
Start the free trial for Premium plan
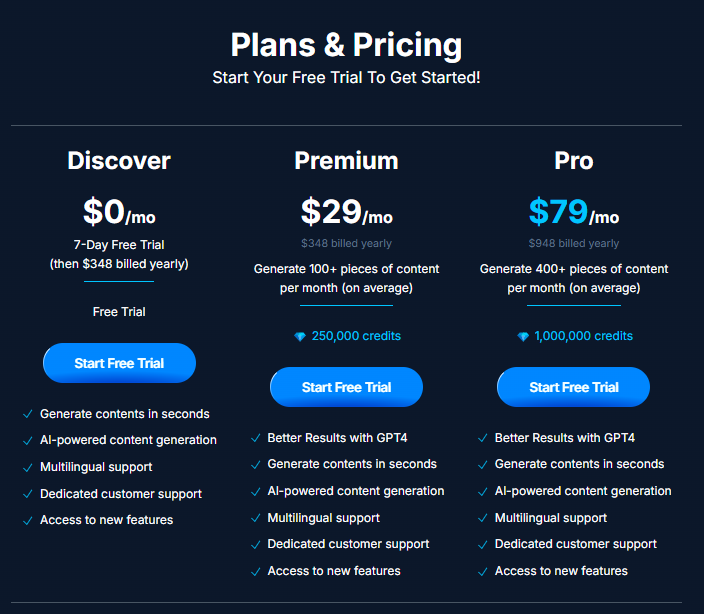pos(346,387)
